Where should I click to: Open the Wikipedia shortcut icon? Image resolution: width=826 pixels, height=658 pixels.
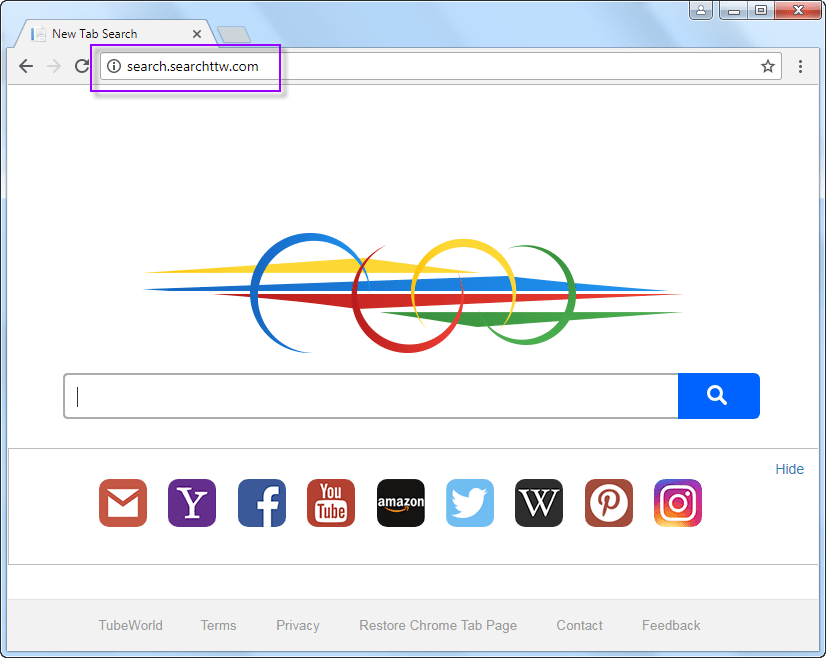[x=539, y=503]
